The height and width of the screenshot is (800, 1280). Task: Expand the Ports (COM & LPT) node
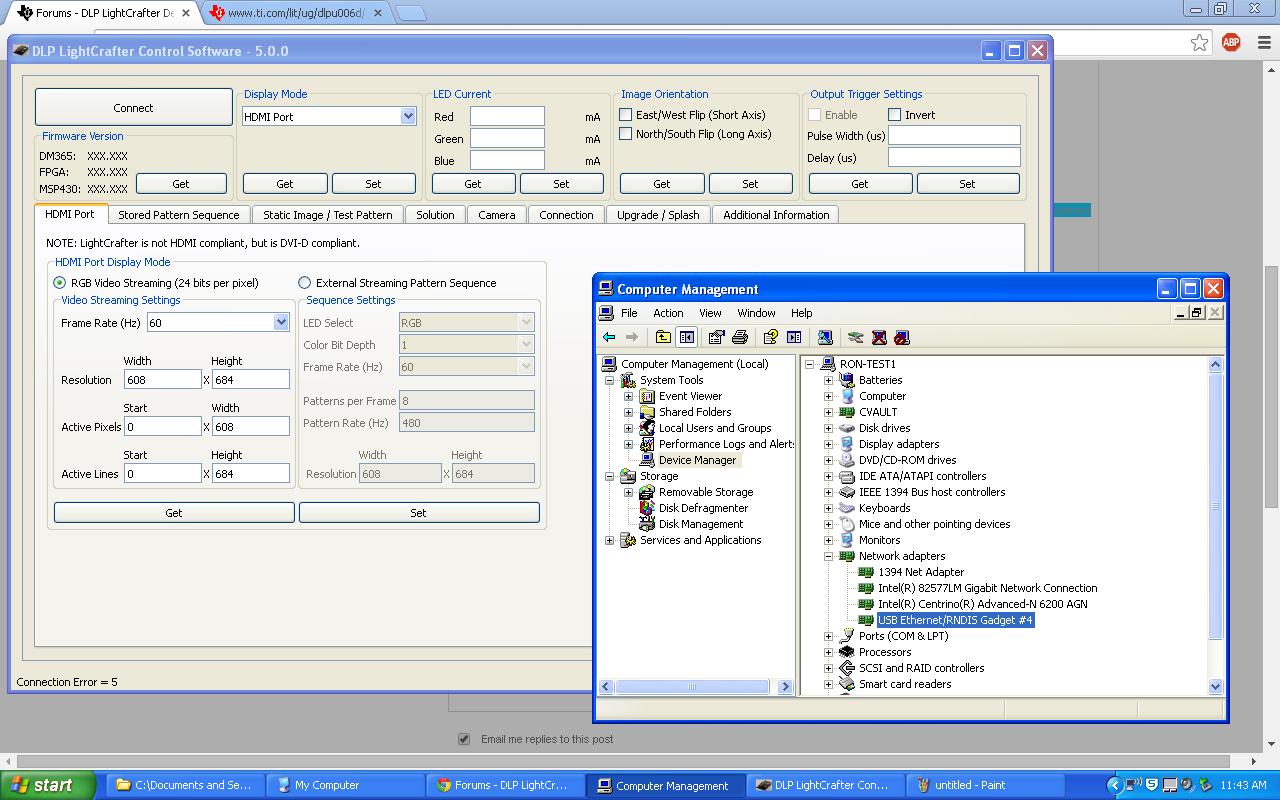[x=828, y=636]
